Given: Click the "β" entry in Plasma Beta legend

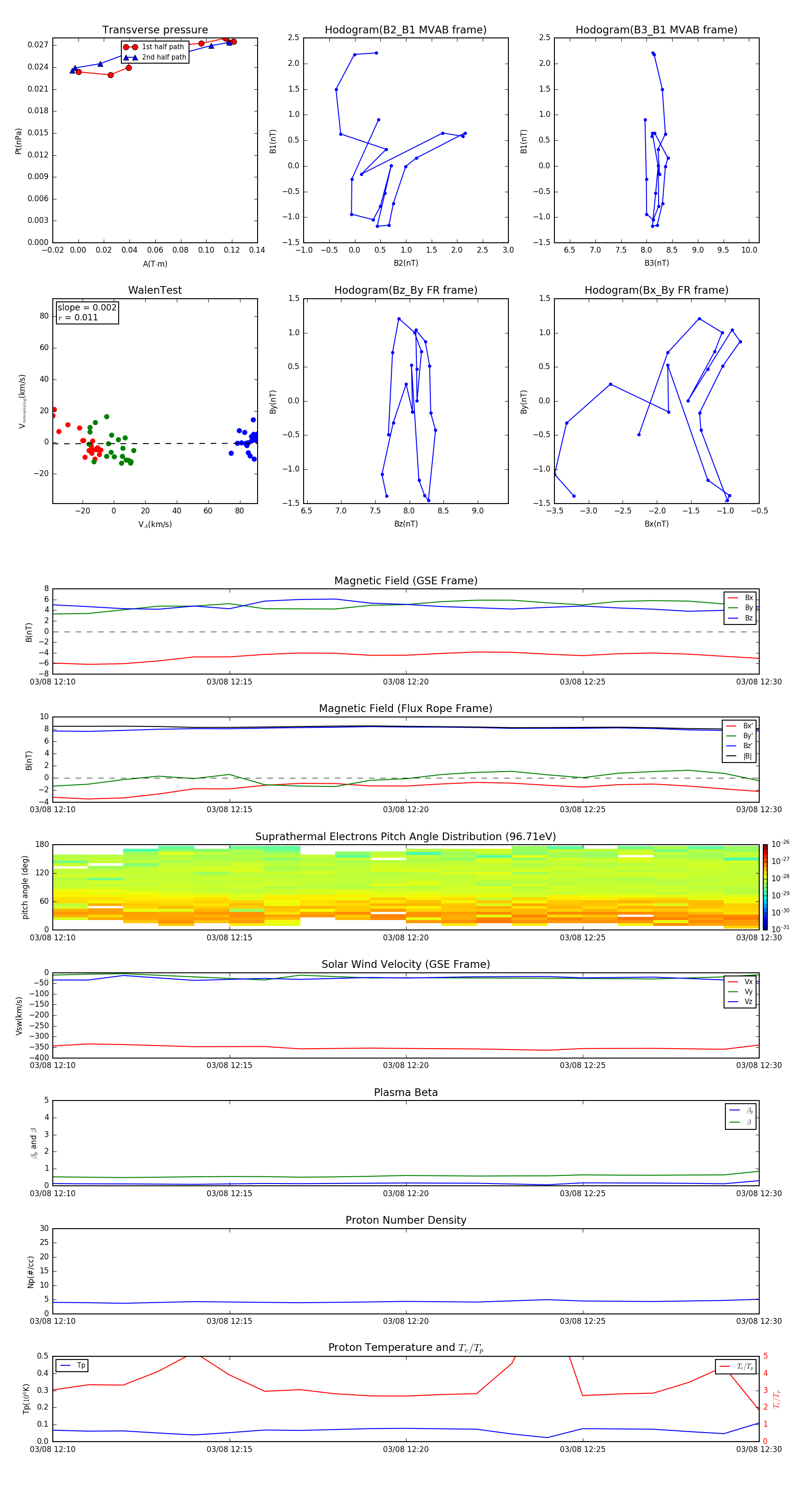Looking at the screenshot, I should point(741,1123).
